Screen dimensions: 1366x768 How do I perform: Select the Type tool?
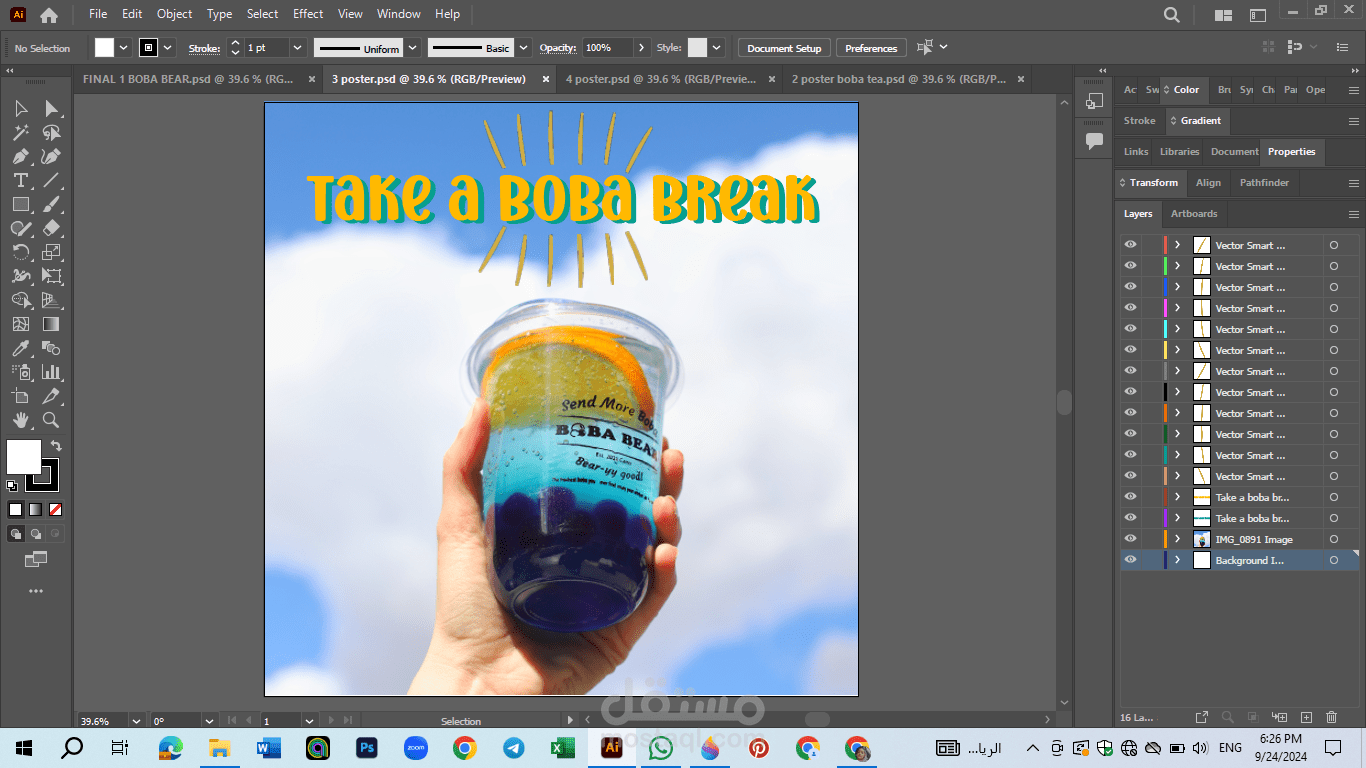click(x=21, y=180)
